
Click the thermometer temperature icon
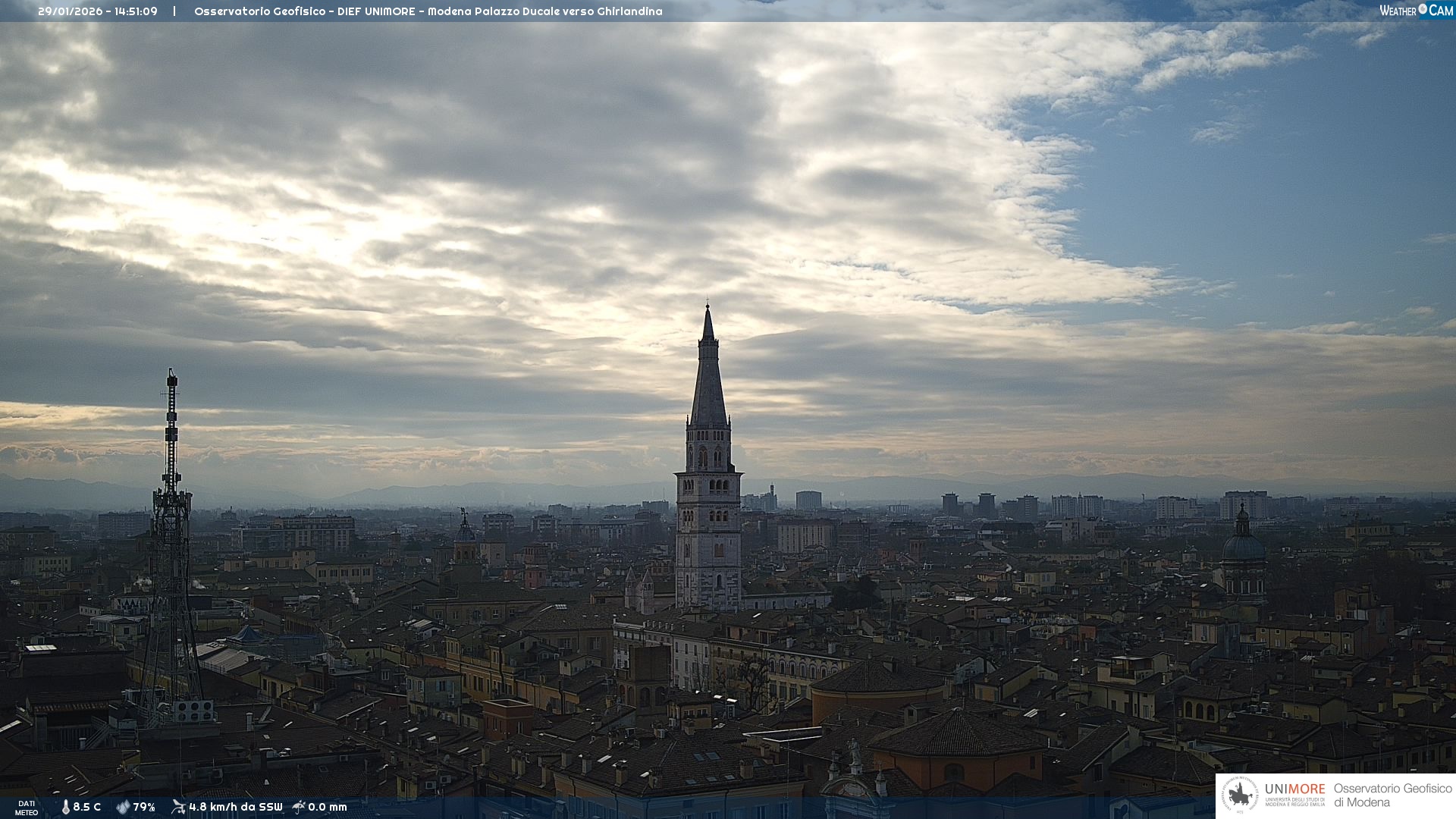pos(65,807)
